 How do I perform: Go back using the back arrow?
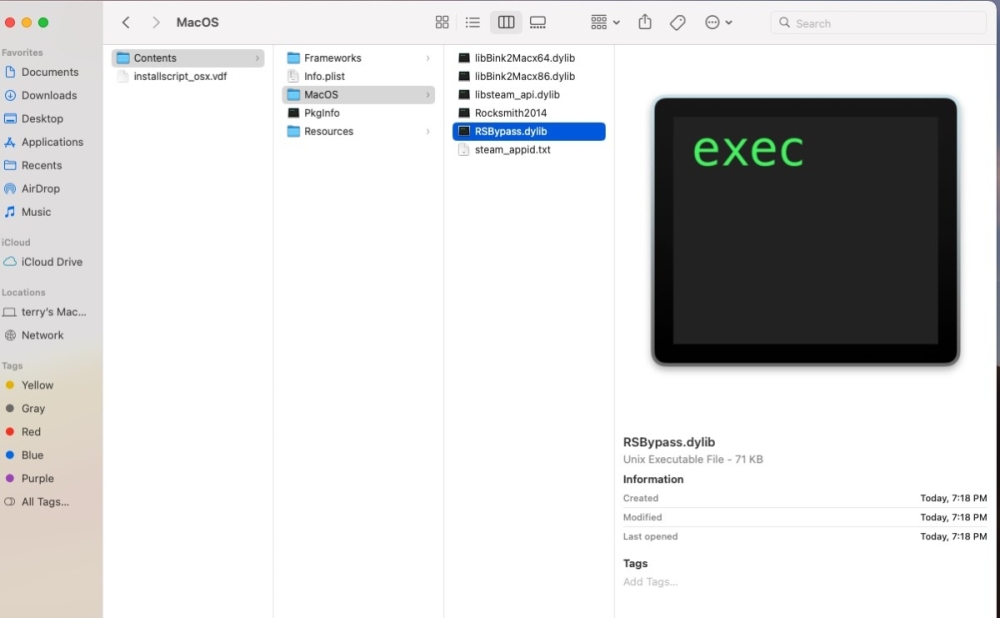tap(126, 22)
